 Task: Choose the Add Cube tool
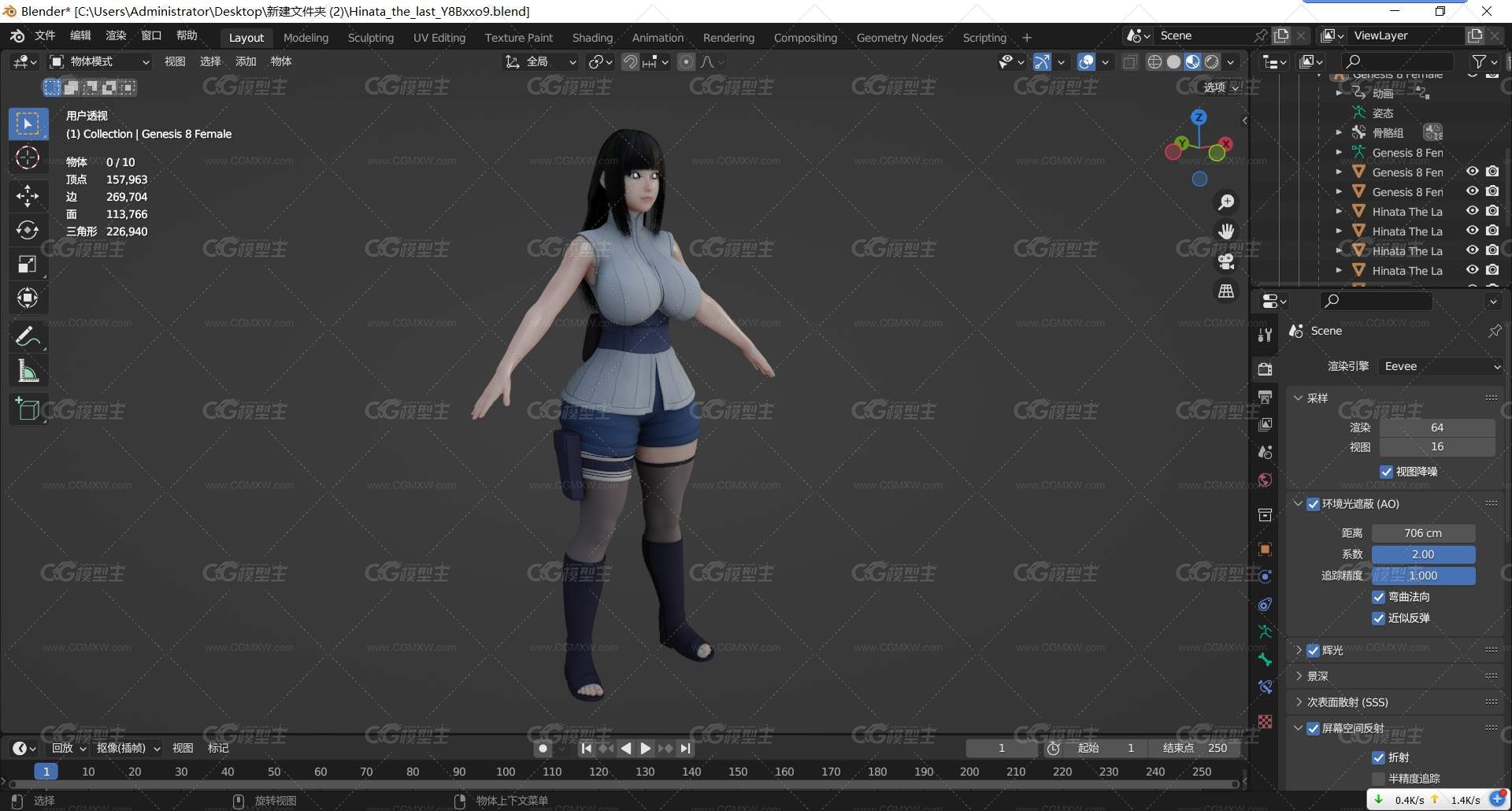pyautogui.click(x=28, y=409)
